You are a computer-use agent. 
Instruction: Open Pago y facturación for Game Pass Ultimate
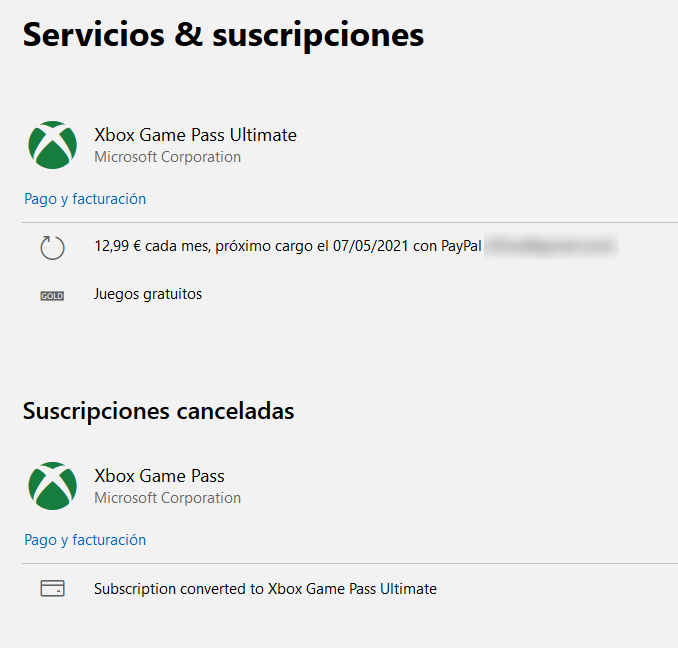point(85,199)
